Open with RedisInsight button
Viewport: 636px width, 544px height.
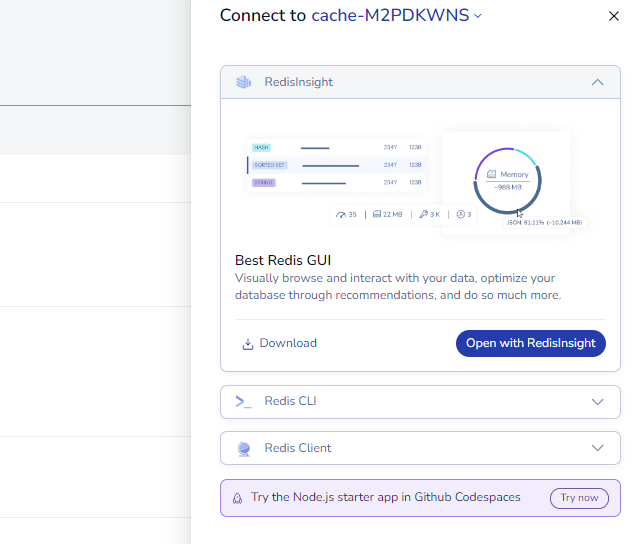[x=531, y=343]
